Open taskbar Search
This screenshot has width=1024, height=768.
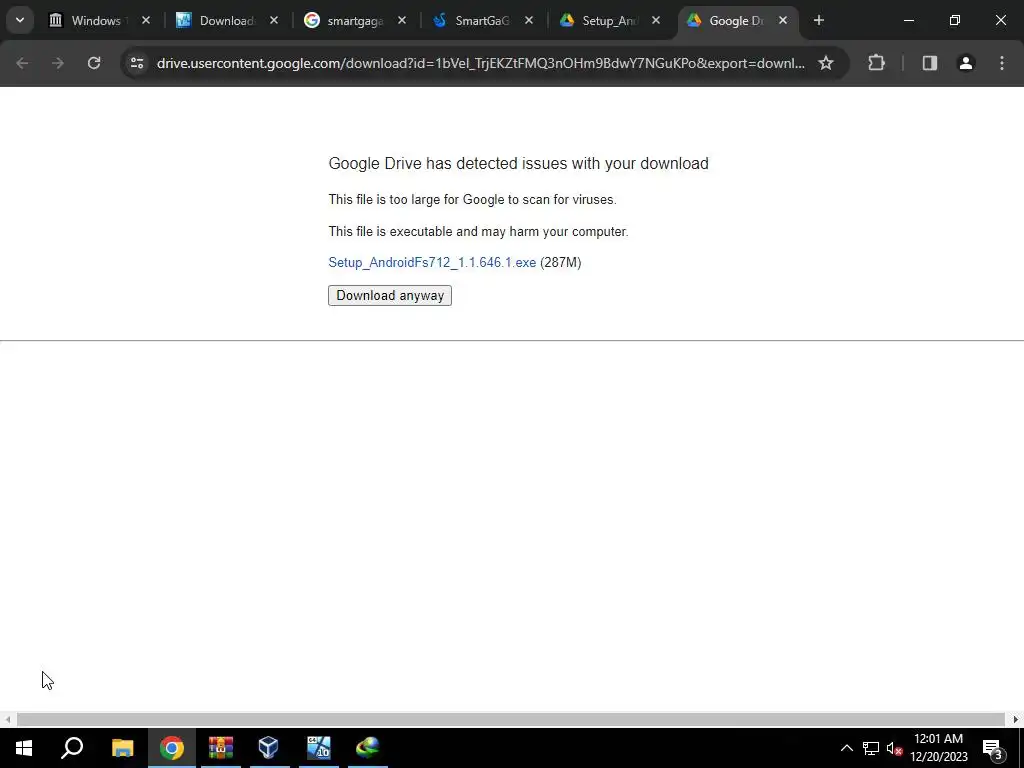(72, 748)
